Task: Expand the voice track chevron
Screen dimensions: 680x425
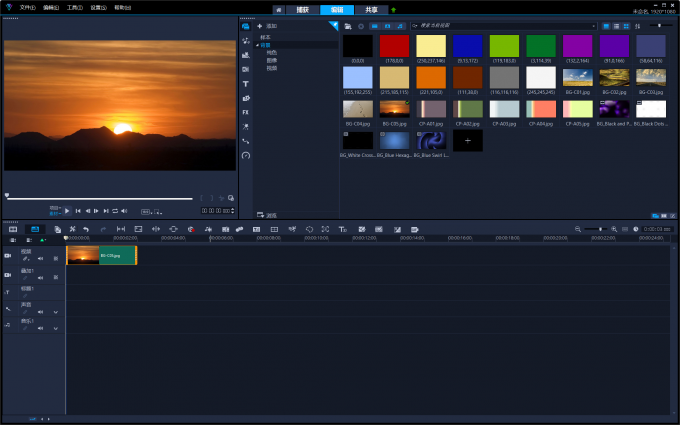Action: [x=56, y=312]
